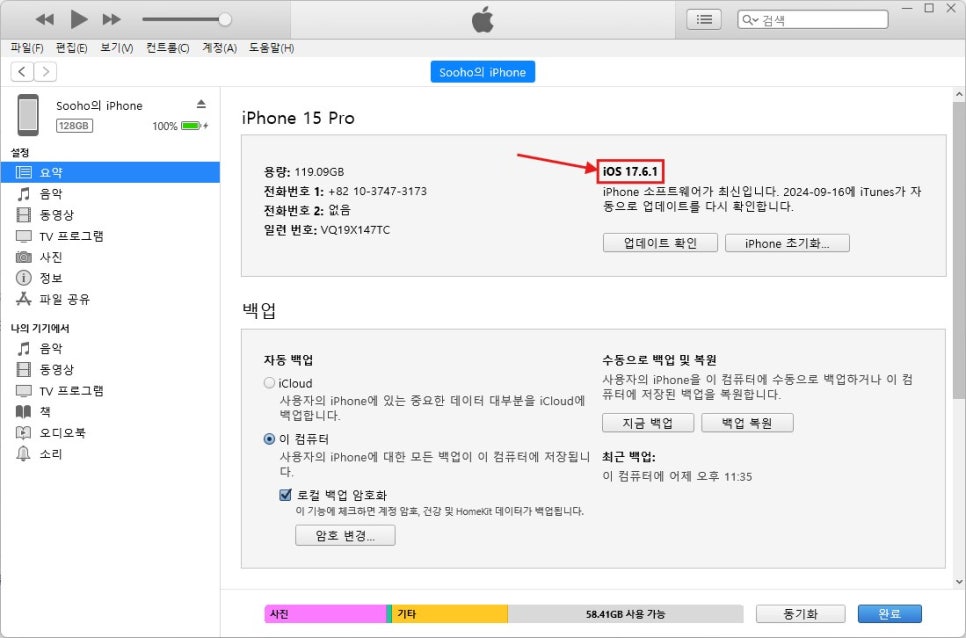Skip to previous track with rewind icon
The height and width of the screenshot is (638, 966).
pyautogui.click(x=45, y=19)
